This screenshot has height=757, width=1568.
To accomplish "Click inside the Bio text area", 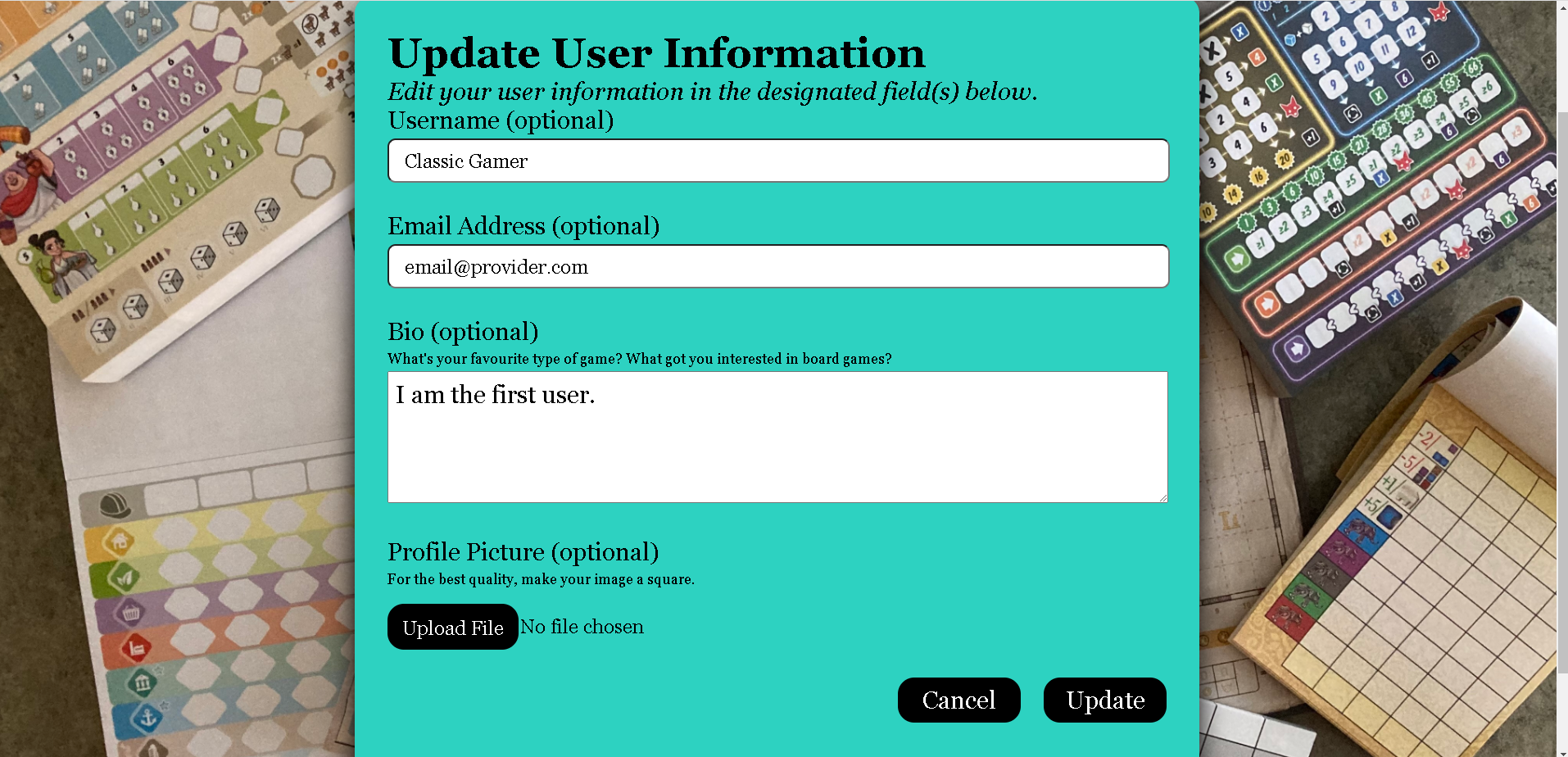I will 777,437.
